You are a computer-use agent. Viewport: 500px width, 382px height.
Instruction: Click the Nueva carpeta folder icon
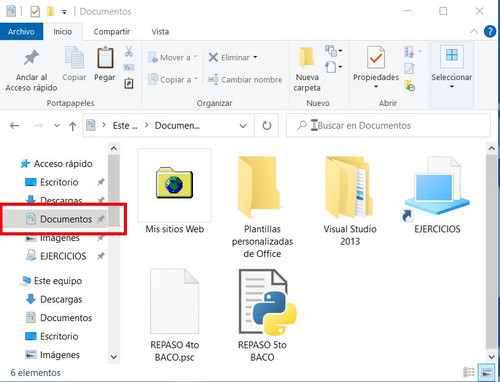(x=307, y=58)
